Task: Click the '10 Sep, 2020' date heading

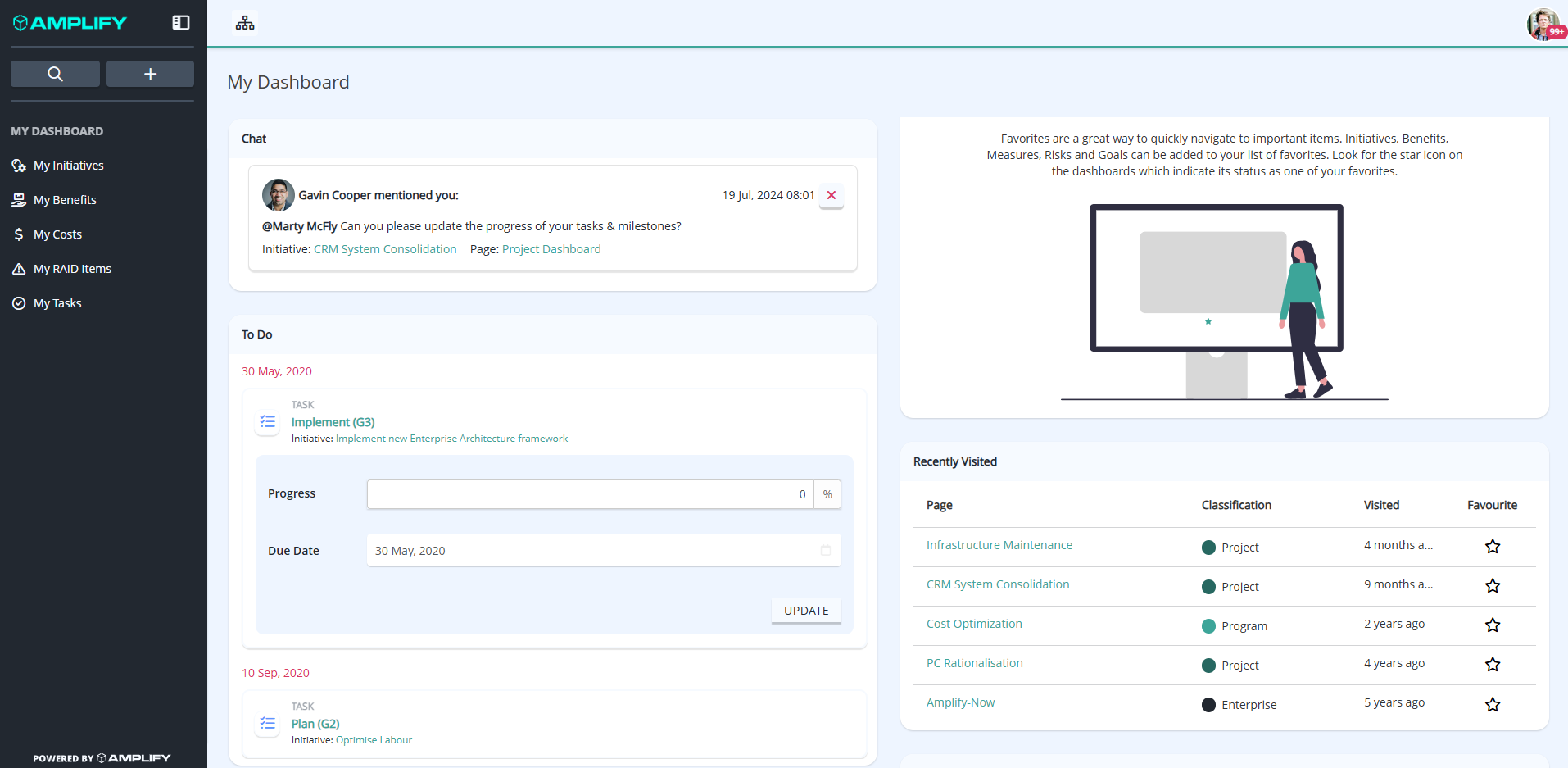Action: point(275,673)
